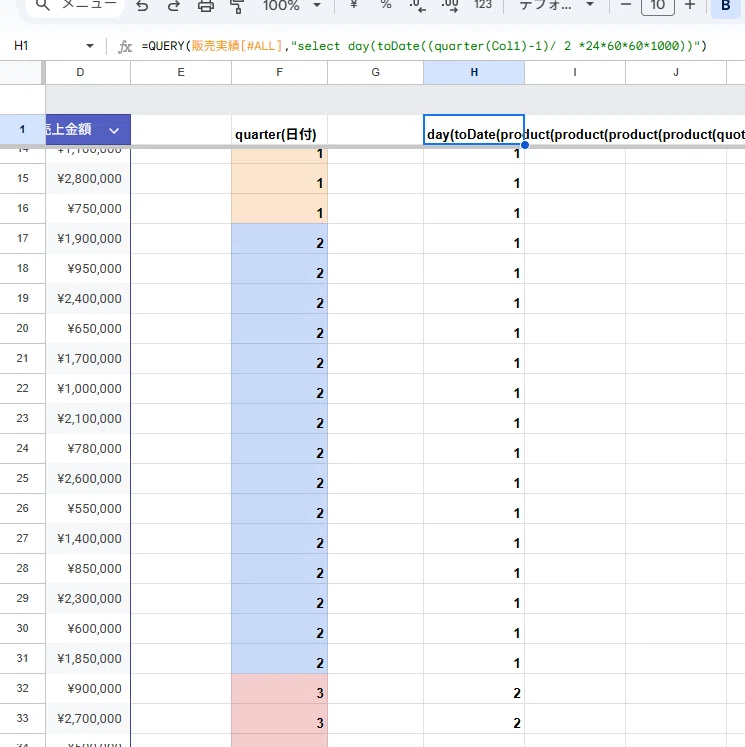Click the print icon
This screenshot has height=747, width=745.
[206, 6]
